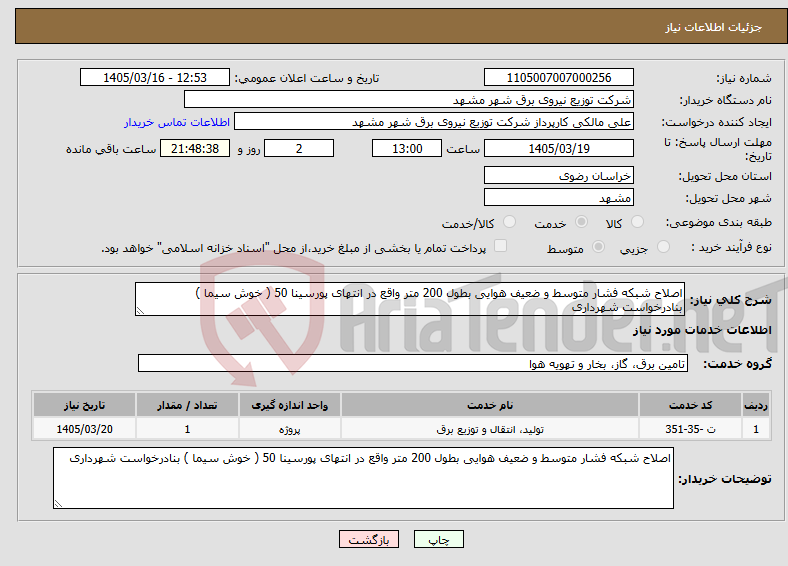Click the شهر محل تحویل label
788x566 pixels.
tap(729, 199)
